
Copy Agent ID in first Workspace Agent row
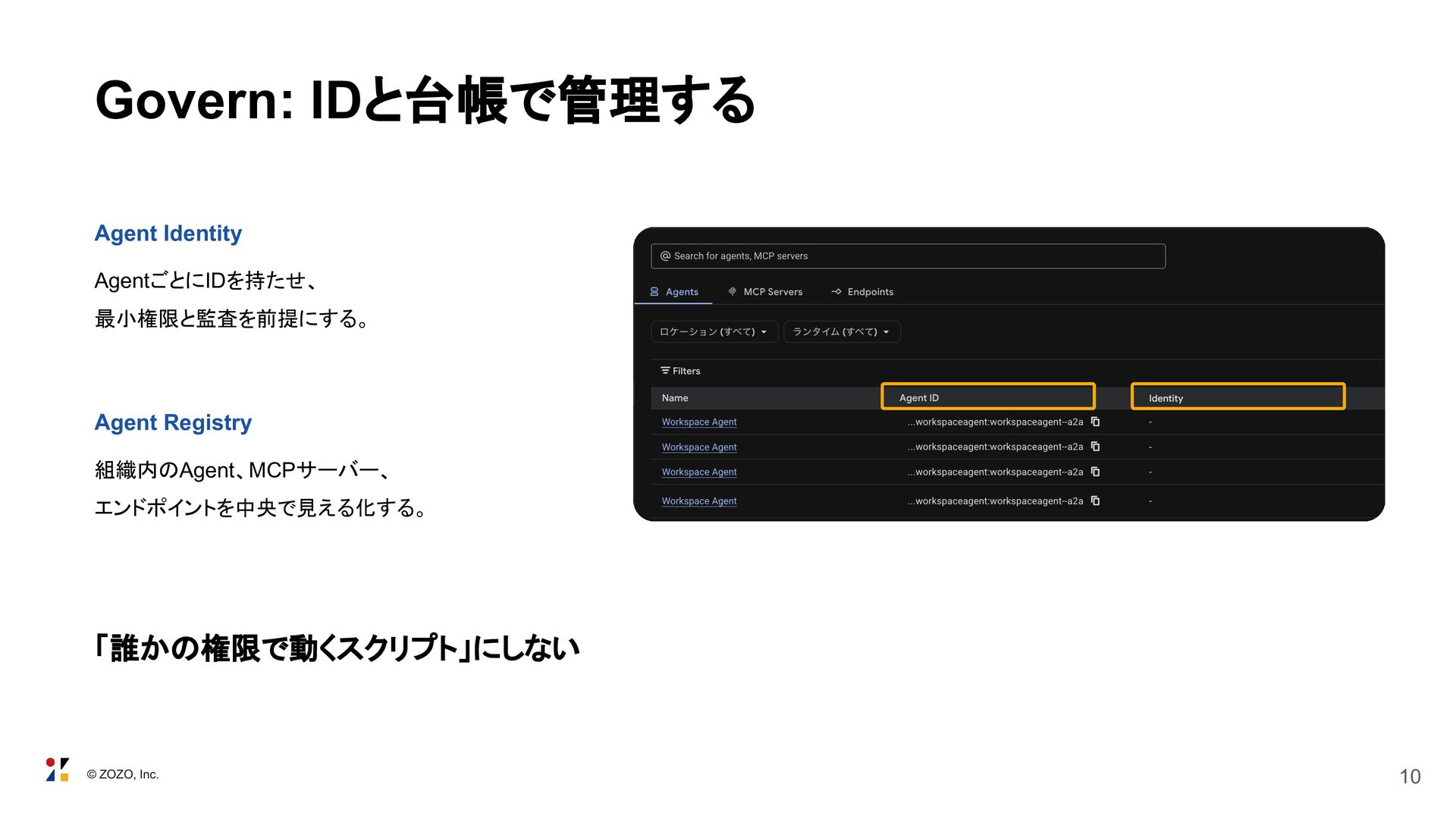click(1095, 422)
